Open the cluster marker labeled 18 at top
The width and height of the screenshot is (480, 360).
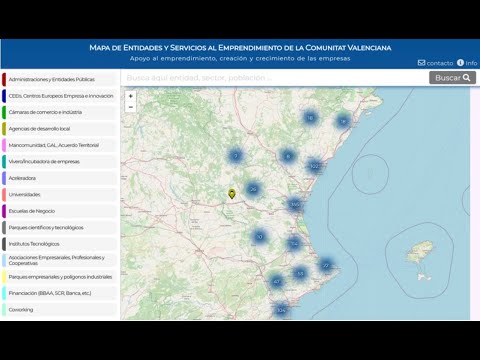(x=310, y=118)
